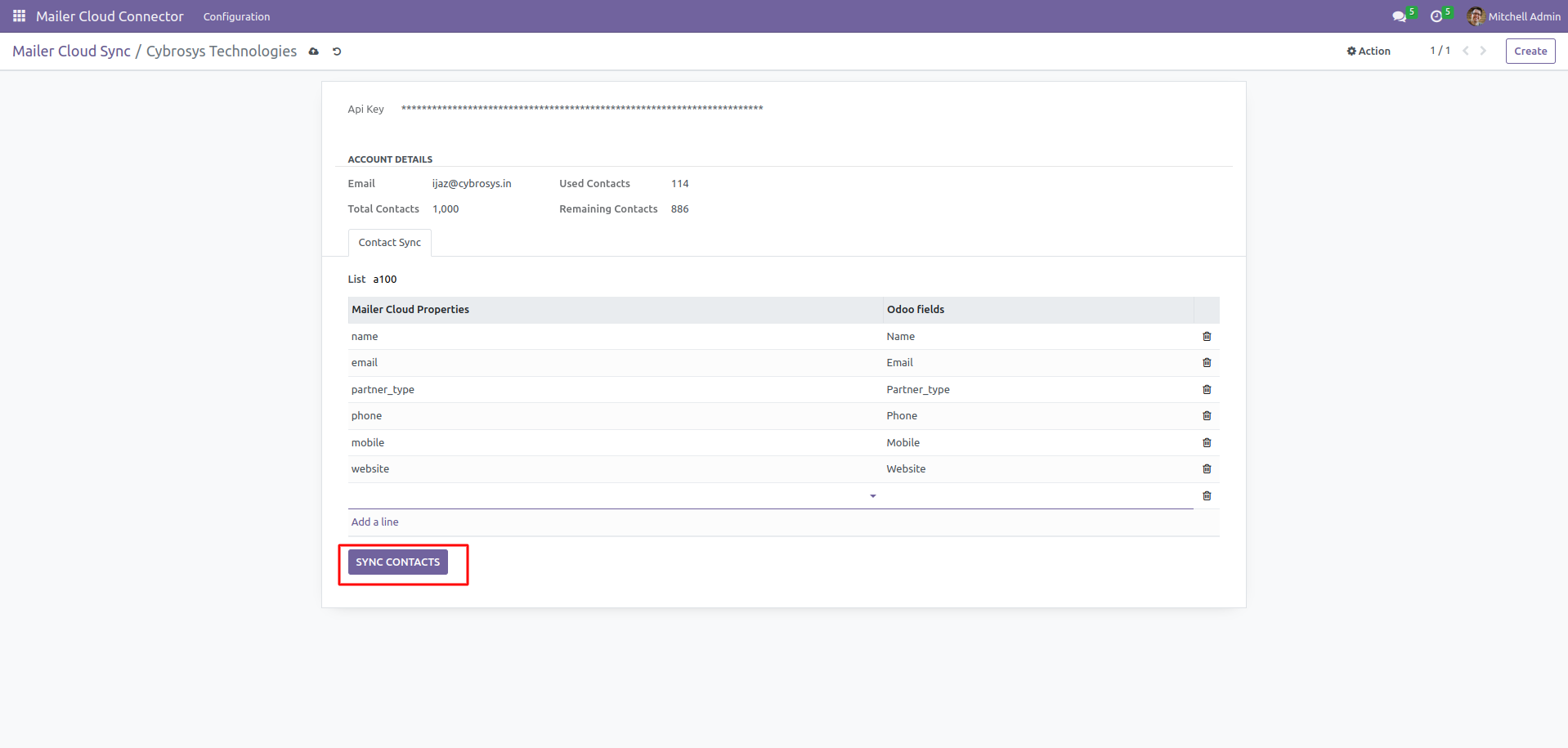This screenshot has width=1568, height=748.
Task: Click the Add a line link
Action: 375,522
